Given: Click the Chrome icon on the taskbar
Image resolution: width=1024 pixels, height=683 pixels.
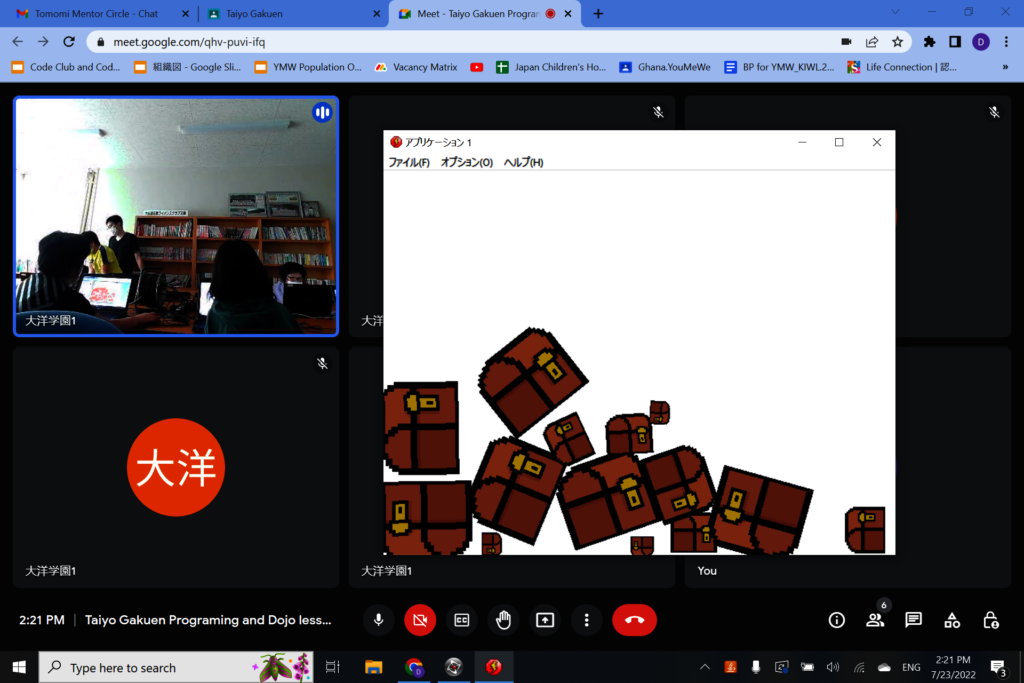Looking at the screenshot, I should pos(414,667).
